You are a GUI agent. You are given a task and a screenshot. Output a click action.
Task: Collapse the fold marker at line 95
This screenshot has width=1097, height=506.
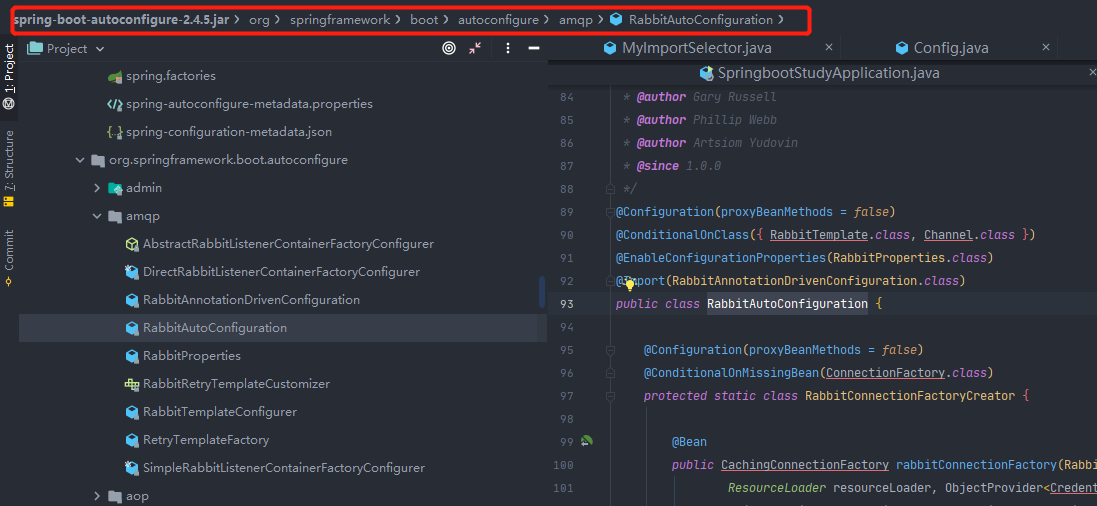(x=609, y=350)
